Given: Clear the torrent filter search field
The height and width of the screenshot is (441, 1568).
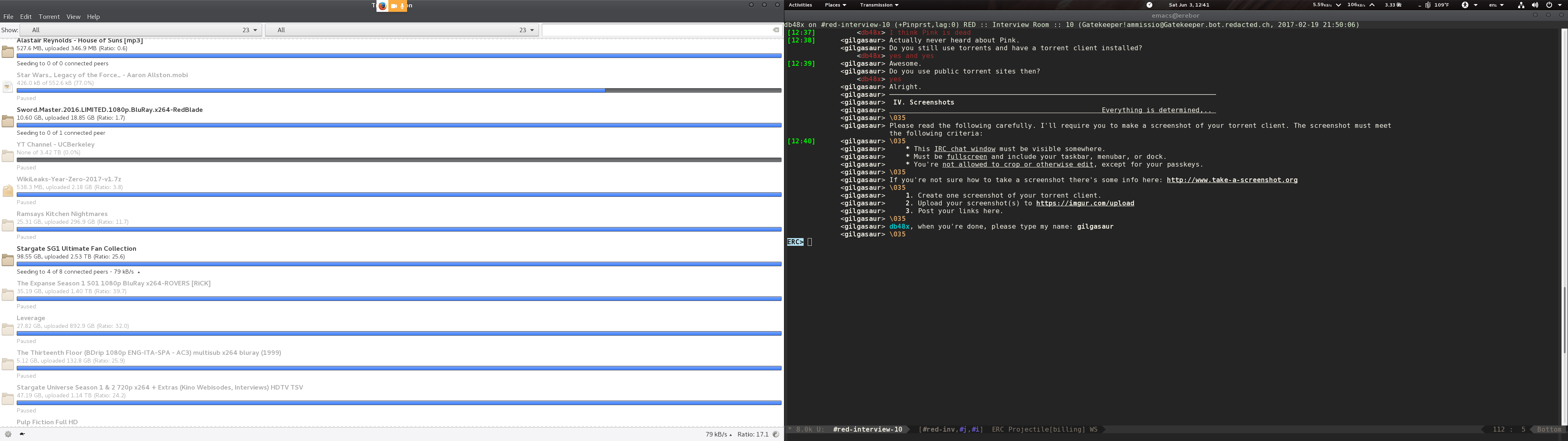Looking at the screenshot, I should 776,30.
